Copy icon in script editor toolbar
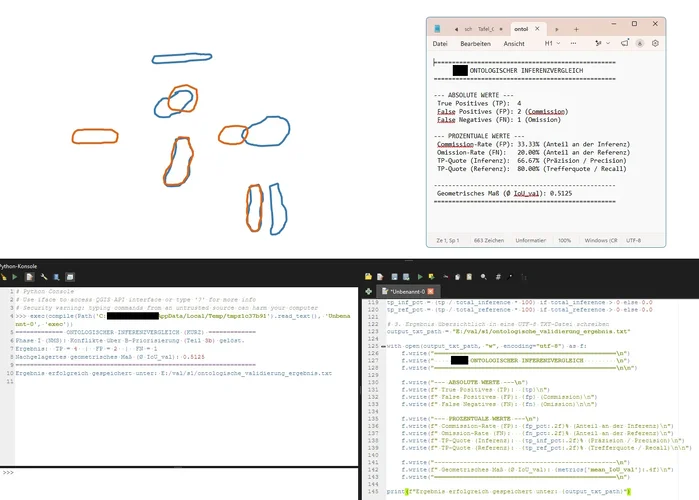Screen dimensions: 699x500 tap(457, 277)
